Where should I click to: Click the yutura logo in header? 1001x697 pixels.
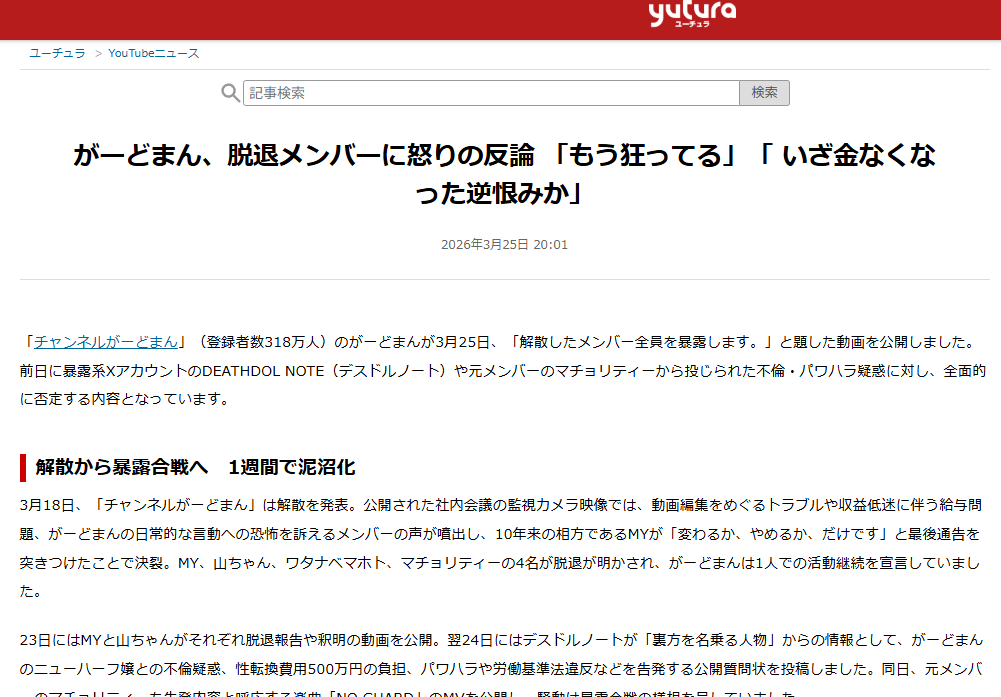(x=692, y=14)
